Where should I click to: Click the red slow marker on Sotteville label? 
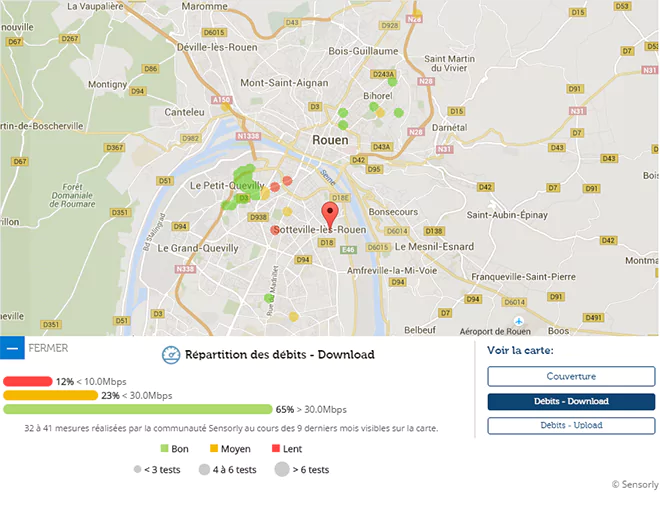tap(275, 230)
